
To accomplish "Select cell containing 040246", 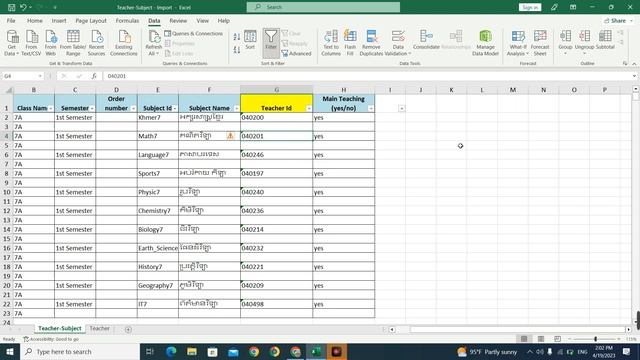I will click(x=277, y=155).
